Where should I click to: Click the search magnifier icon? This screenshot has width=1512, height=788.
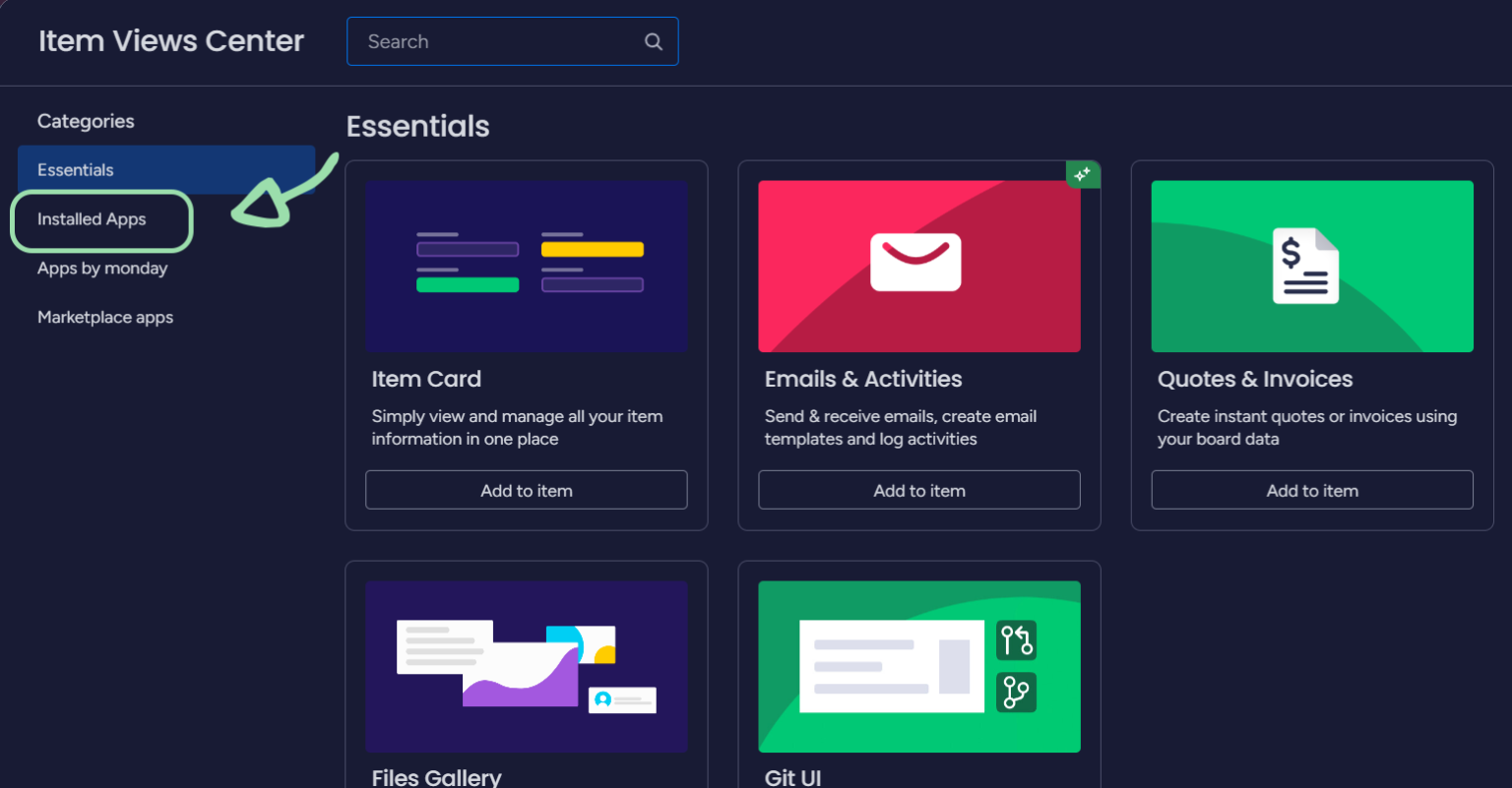[x=653, y=41]
